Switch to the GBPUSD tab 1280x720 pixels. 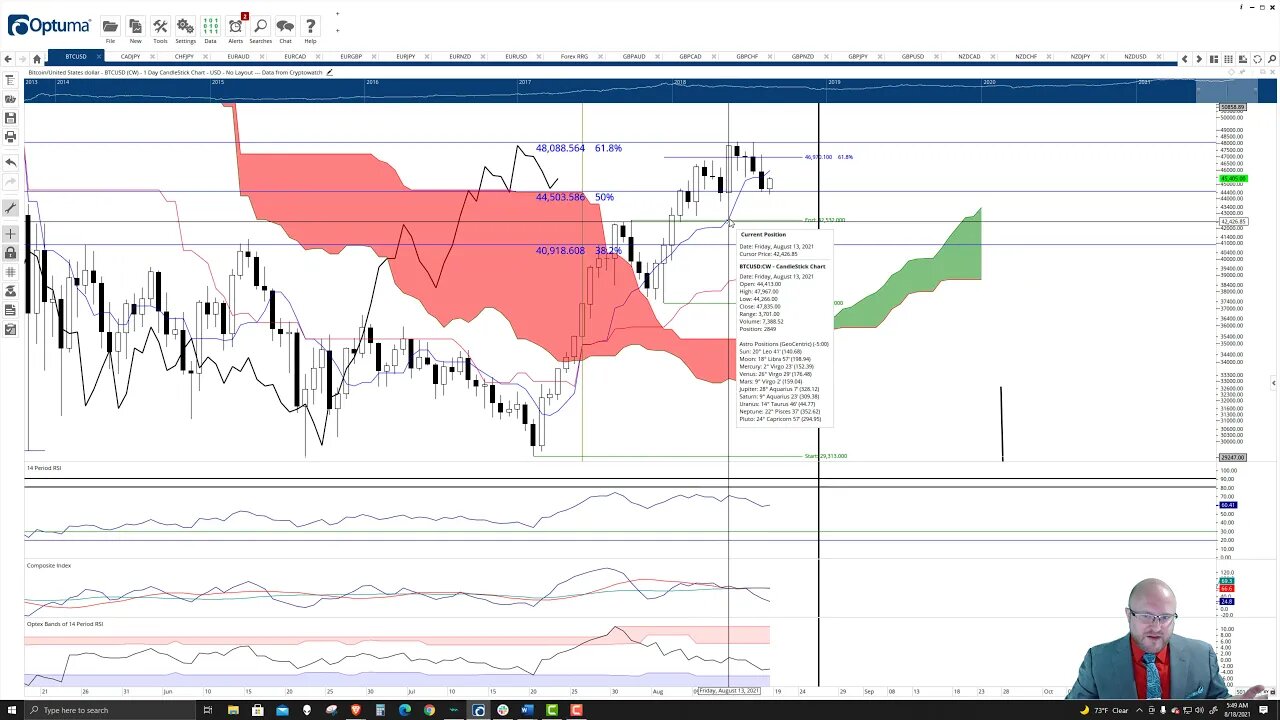[x=913, y=57]
